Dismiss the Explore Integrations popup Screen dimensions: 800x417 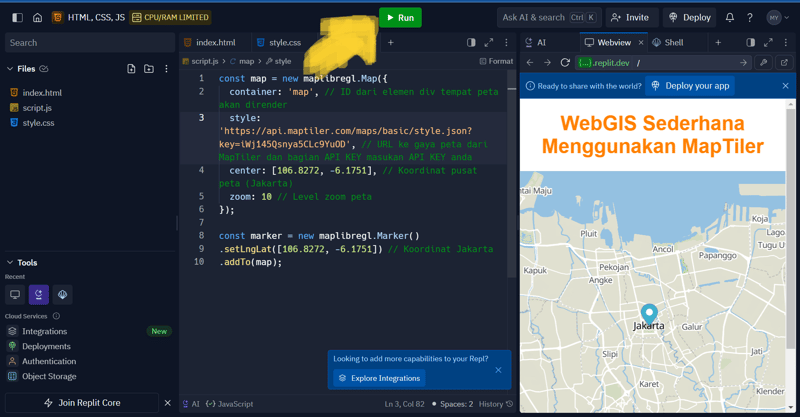(x=498, y=370)
